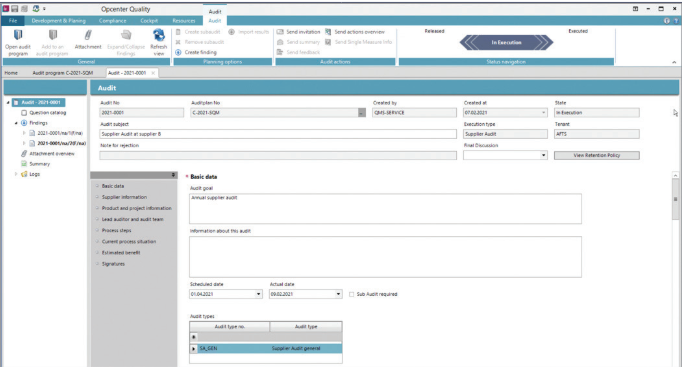Select the SA_GEN audit type row
This screenshot has height=367, width=682.
tap(266, 348)
